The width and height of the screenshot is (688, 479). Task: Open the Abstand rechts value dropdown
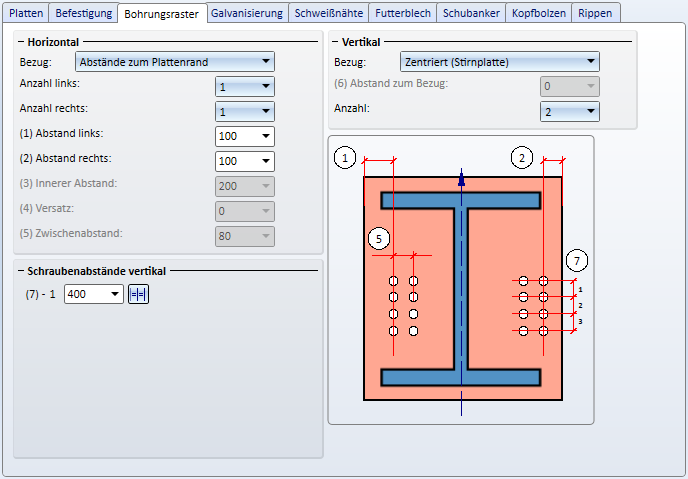coord(244,161)
